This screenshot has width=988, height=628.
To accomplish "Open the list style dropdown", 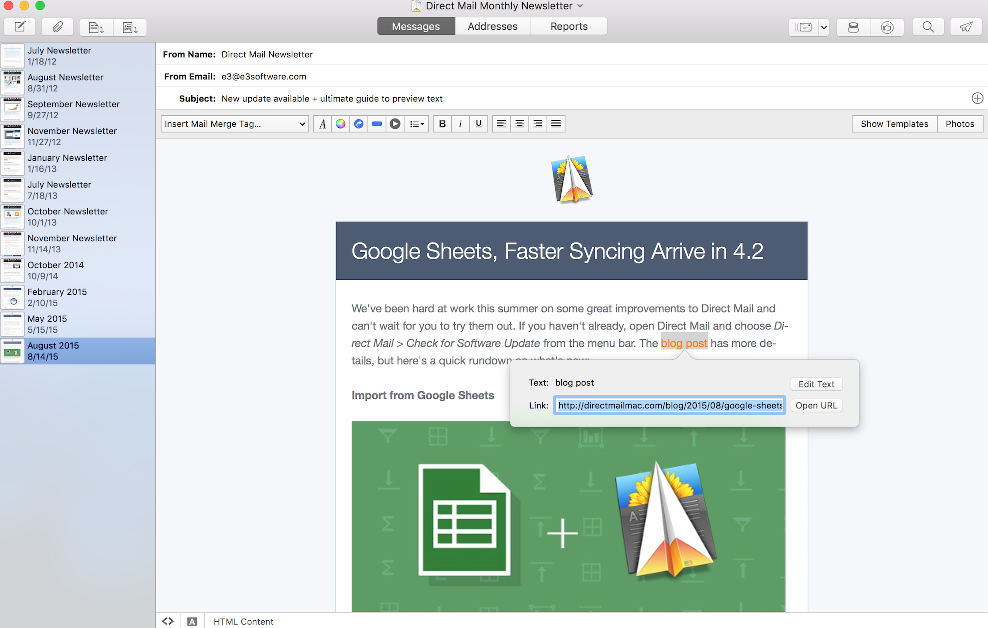I will click(416, 124).
